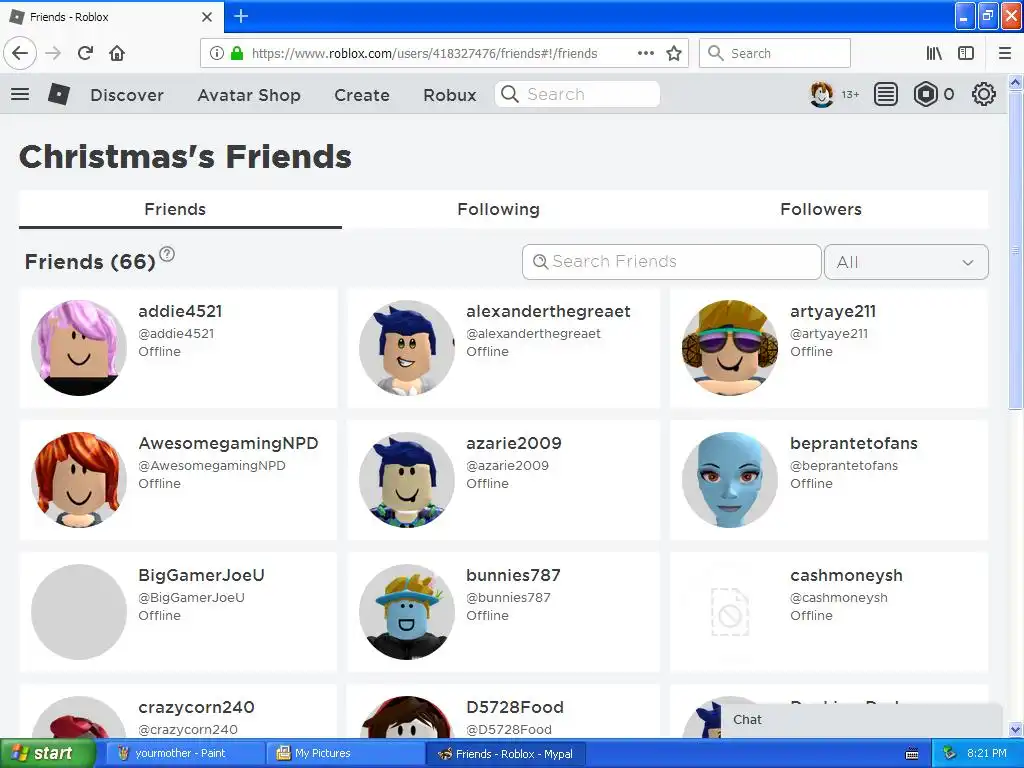Click the Robux balance icon
Screen dimensions: 1024x768
click(925, 95)
